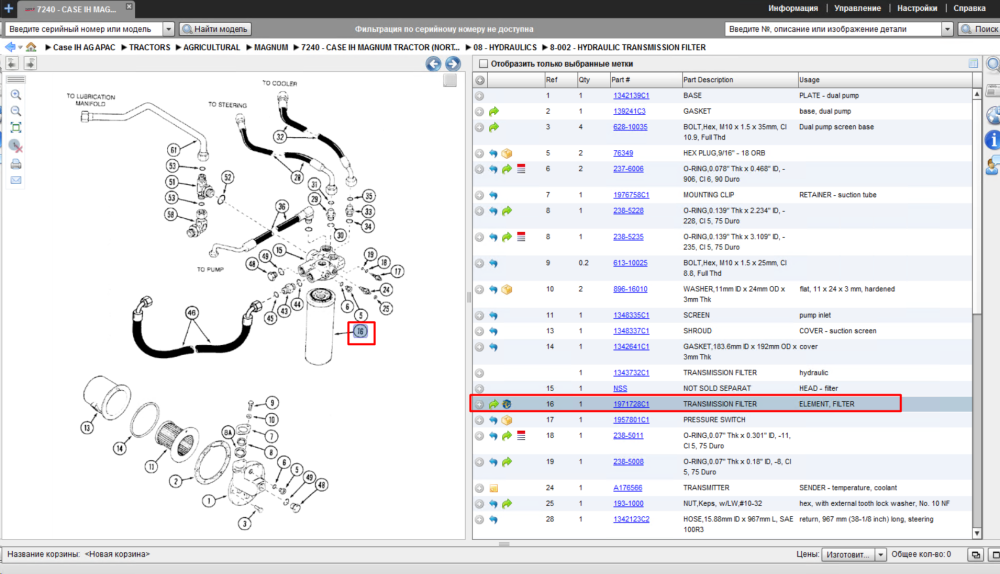Add PRESSURE SWITCH row with plus circle
The height and width of the screenshot is (574, 1000).
pyautogui.click(x=480, y=420)
